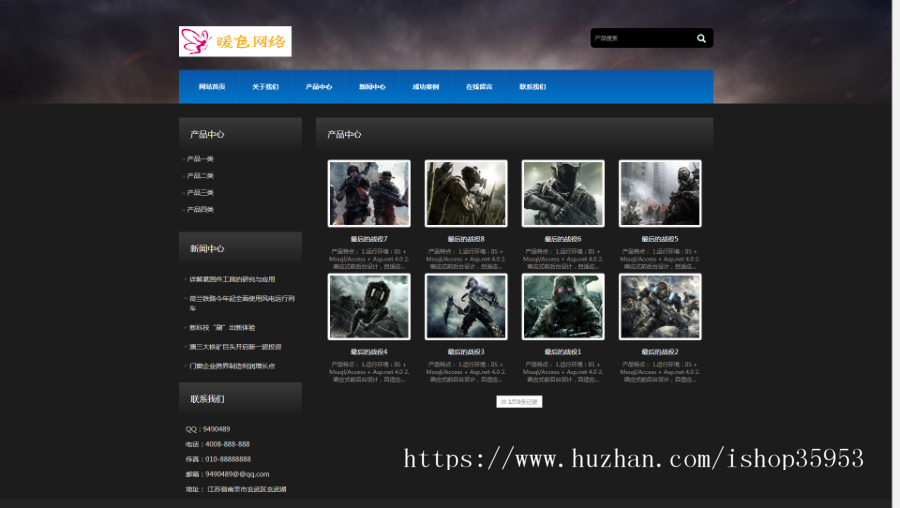The image size is (900, 508).
Task: Open the 成功案例 nav item
Action: tap(425, 87)
